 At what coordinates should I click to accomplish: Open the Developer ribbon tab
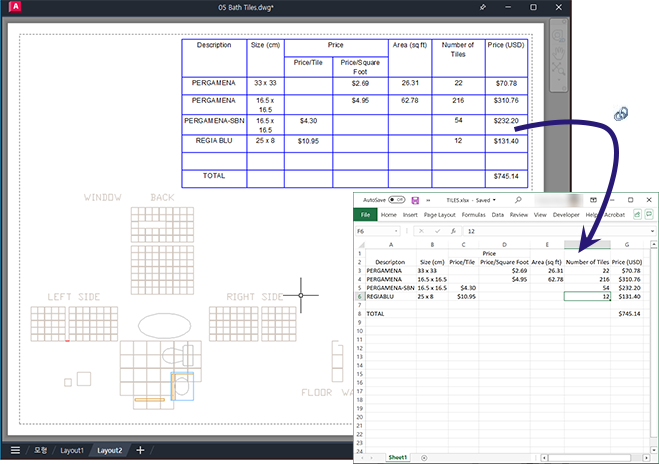pos(566,215)
